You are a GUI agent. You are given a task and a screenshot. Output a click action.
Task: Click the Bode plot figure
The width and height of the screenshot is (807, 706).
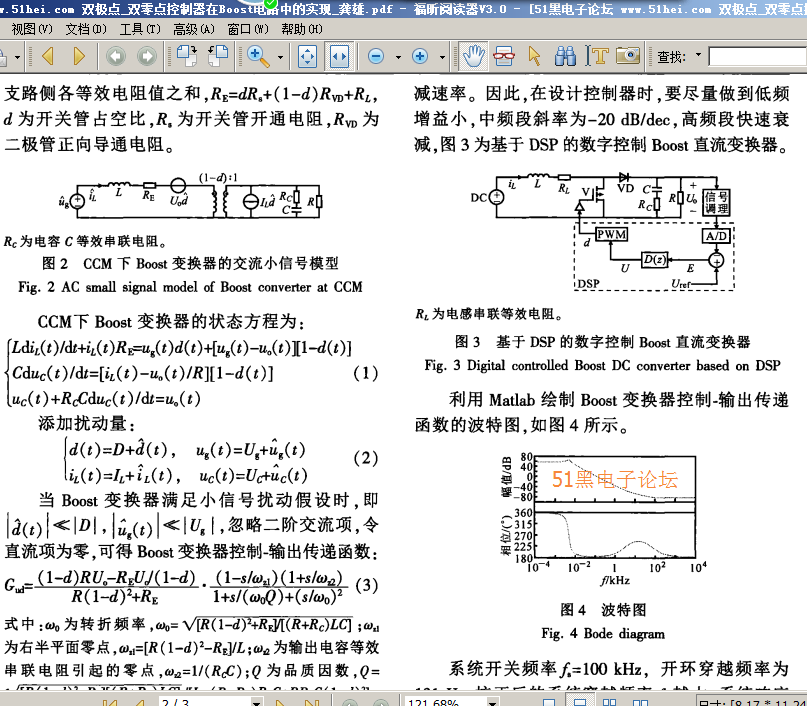603,519
